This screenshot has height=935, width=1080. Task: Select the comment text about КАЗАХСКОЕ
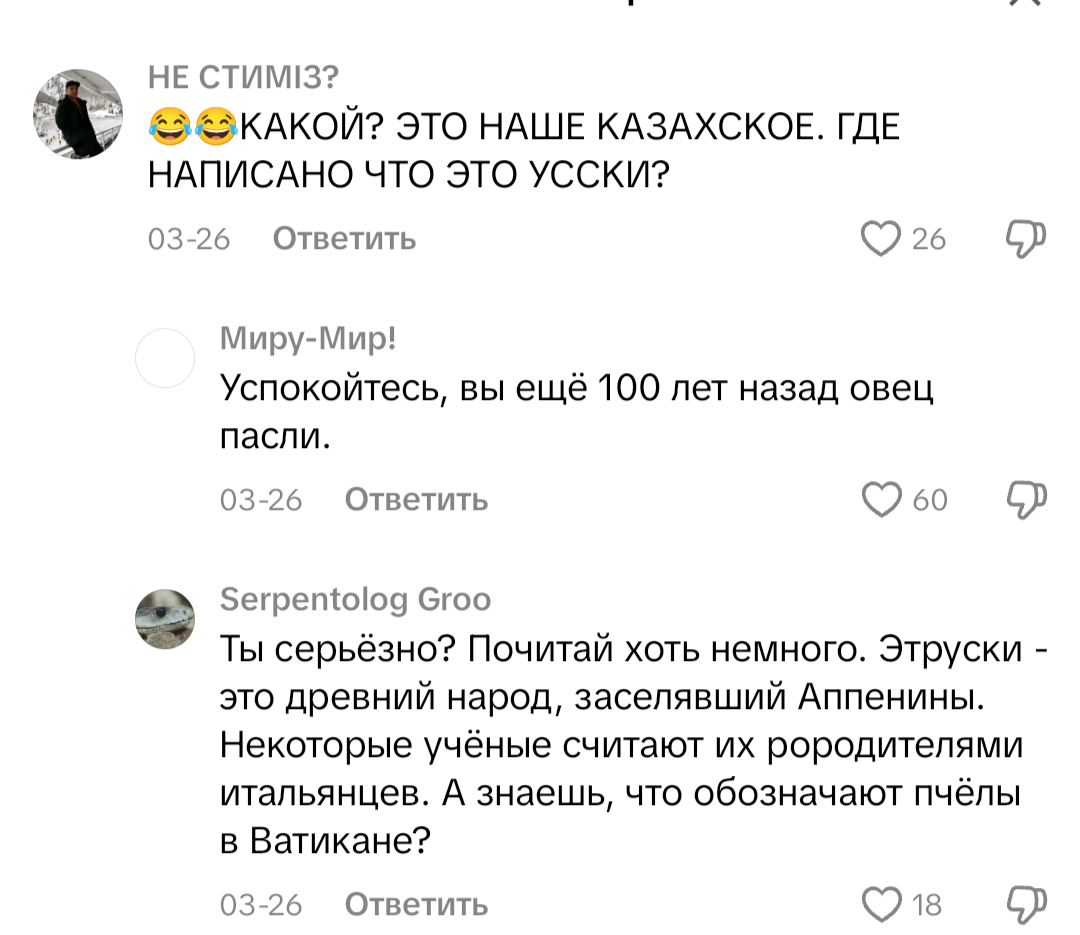coord(520,150)
